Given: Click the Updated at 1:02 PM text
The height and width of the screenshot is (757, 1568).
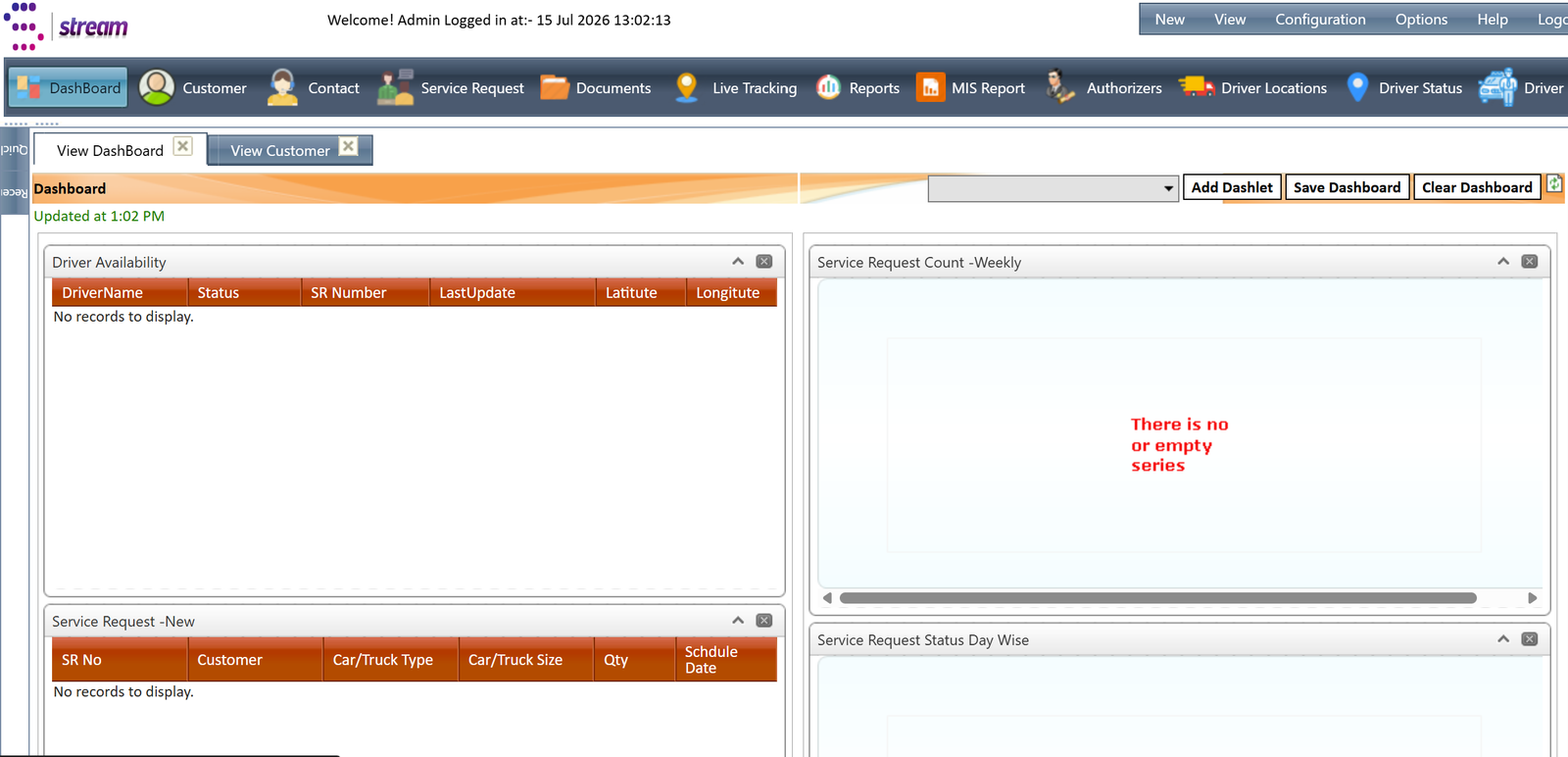Looking at the screenshot, I should [99, 216].
